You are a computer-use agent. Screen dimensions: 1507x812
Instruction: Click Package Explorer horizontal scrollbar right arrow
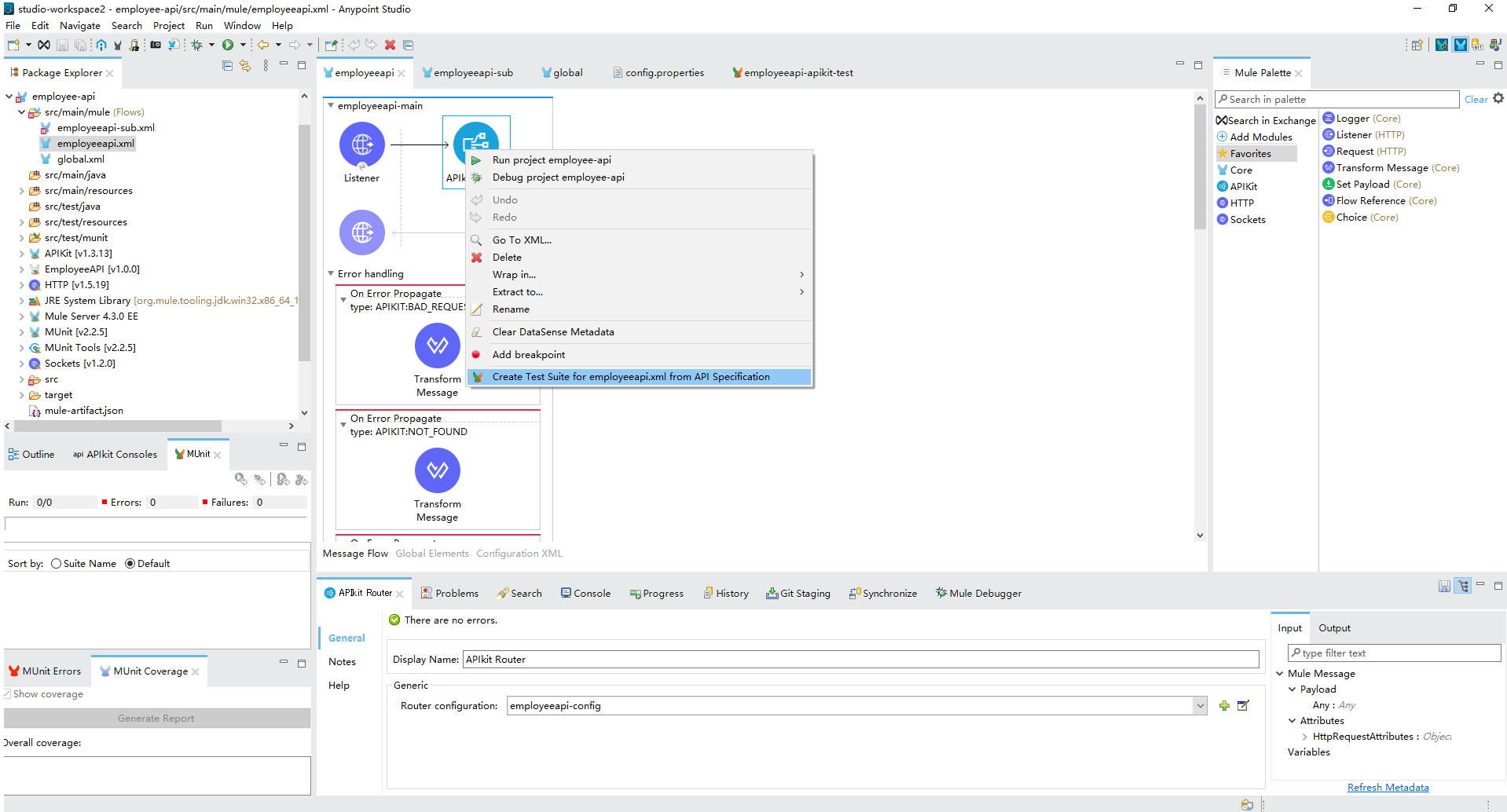pyautogui.click(x=291, y=426)
